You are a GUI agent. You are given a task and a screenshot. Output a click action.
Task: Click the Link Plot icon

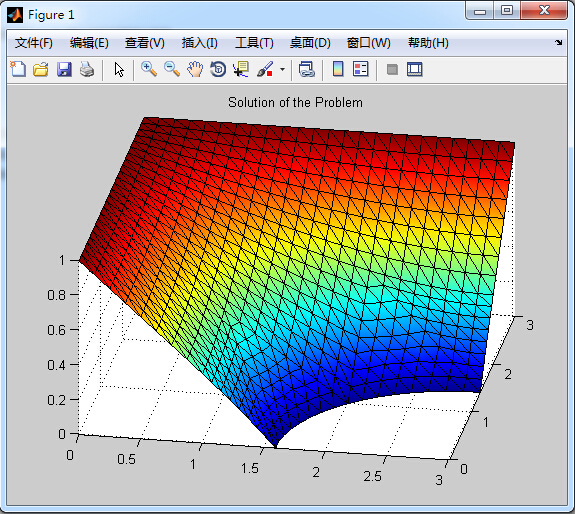[307, 69]
